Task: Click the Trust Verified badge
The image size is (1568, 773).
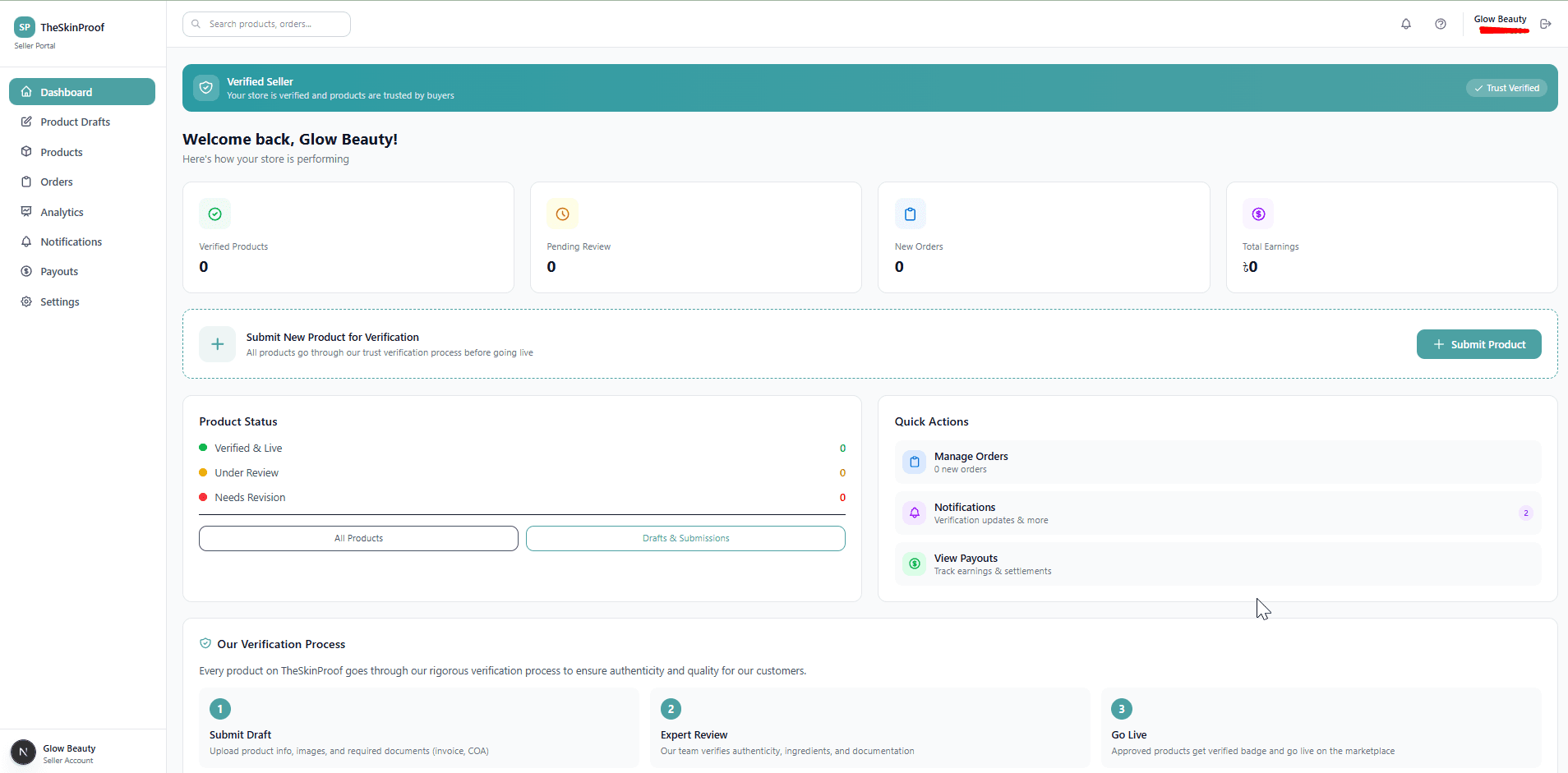Action: coord(1506,87)
